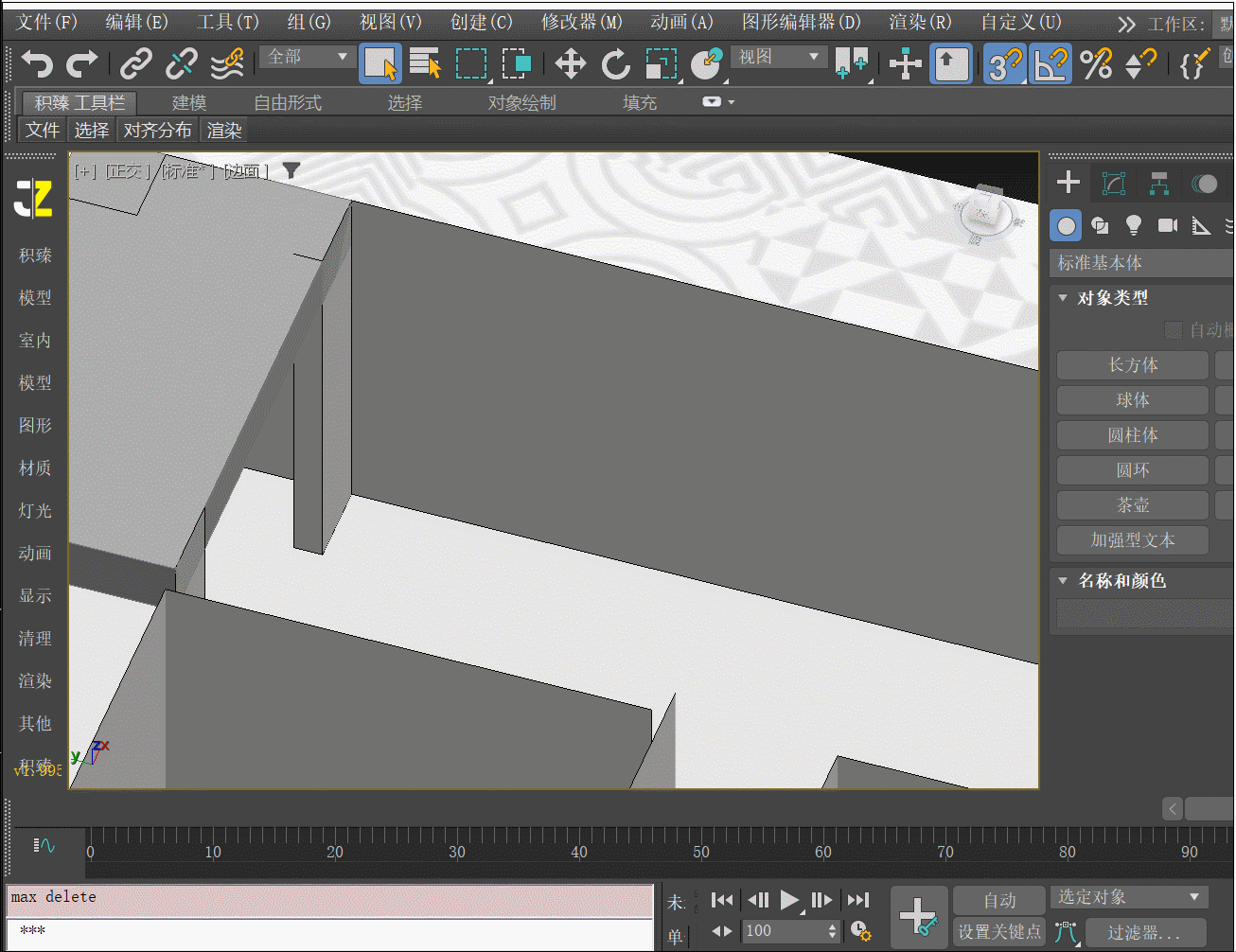Open the viewport 正交 view label menu

coord(127,171)
